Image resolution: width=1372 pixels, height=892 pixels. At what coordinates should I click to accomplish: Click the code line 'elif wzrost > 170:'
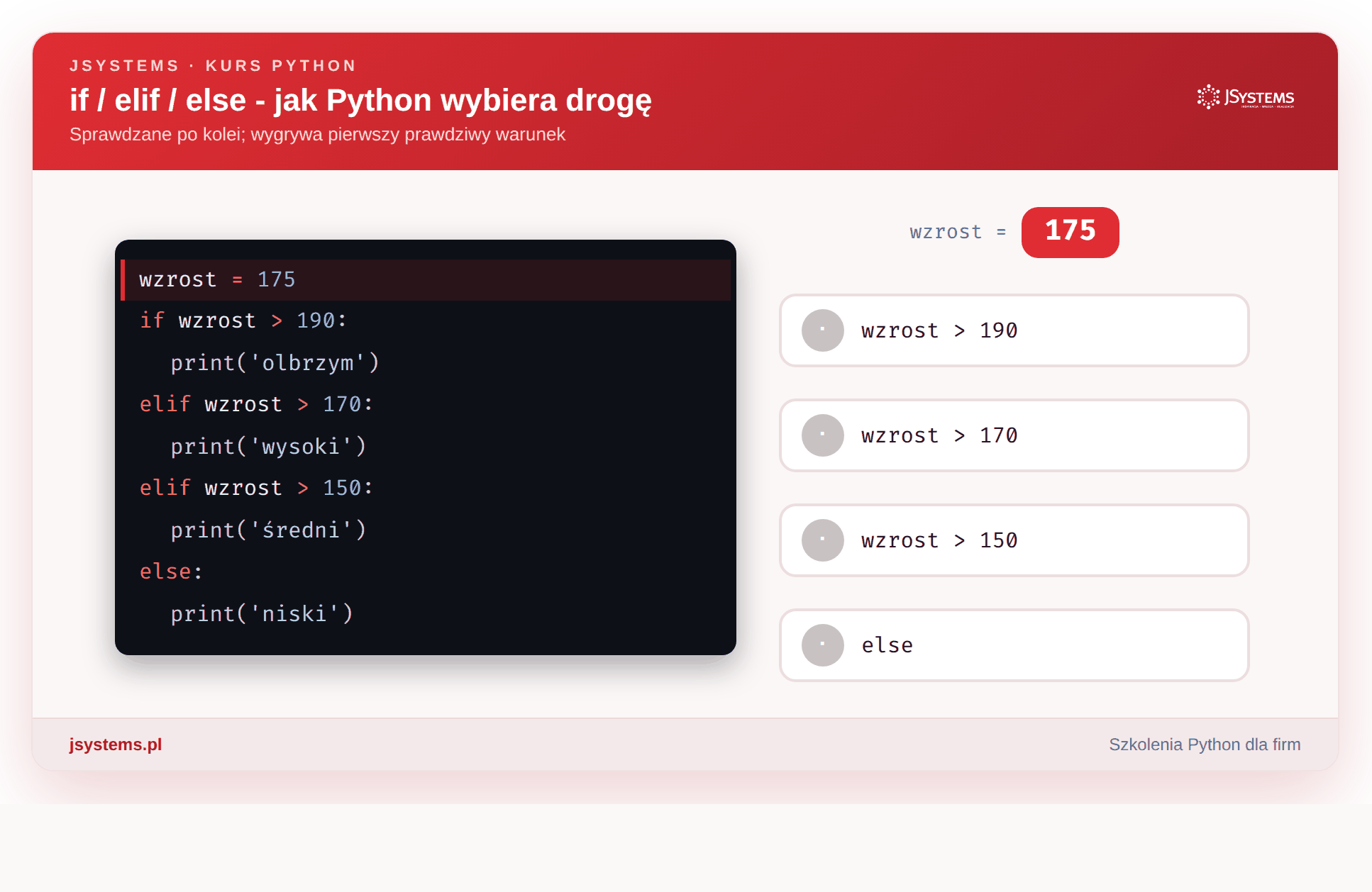tap(256, 404)
